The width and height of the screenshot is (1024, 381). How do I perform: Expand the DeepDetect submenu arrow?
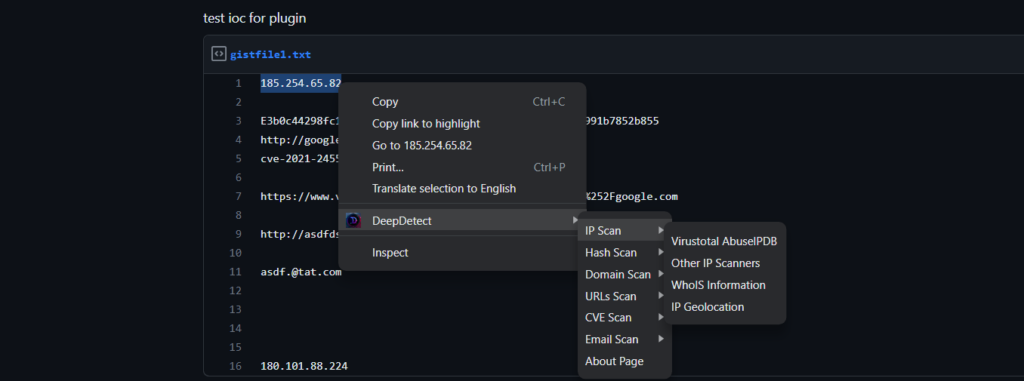[x=575, y=221]
